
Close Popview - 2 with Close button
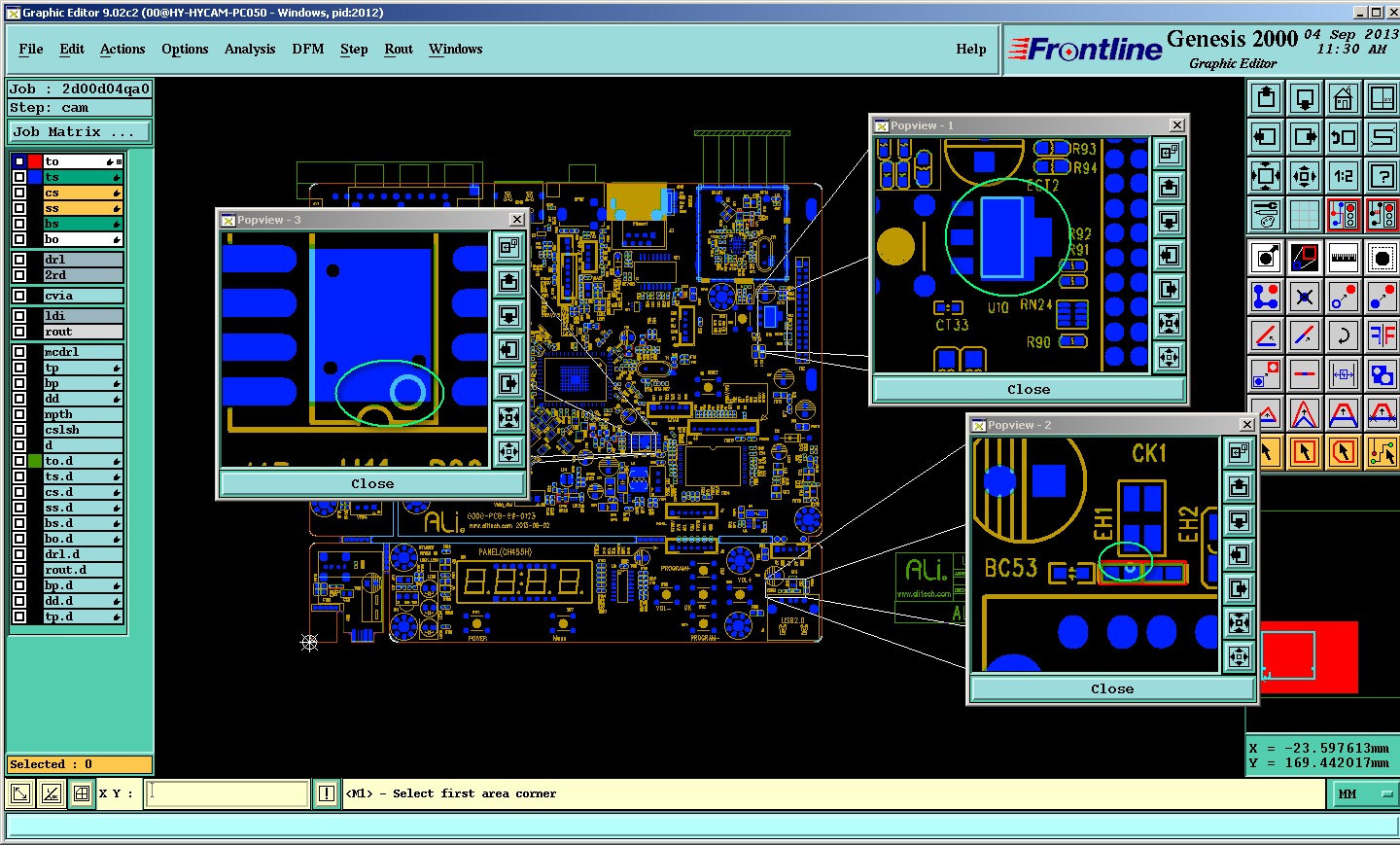tap(1112, 688)
